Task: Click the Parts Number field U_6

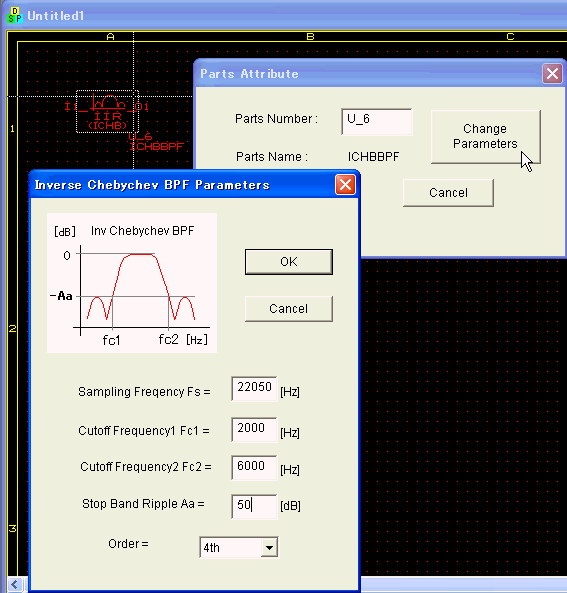Action: pos(377,121)
